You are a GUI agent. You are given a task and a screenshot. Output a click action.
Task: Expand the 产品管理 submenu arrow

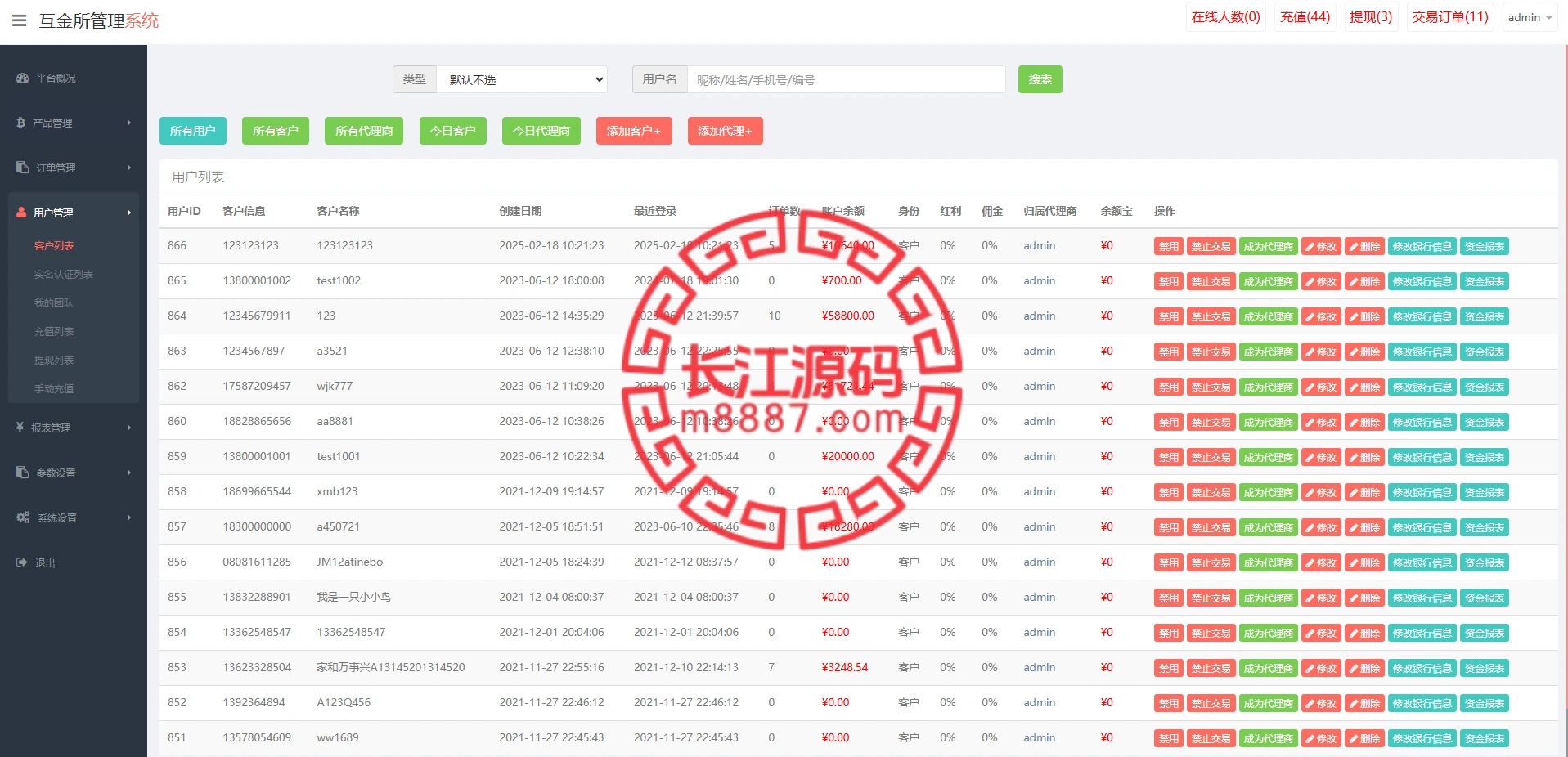(x=129, y=123)
